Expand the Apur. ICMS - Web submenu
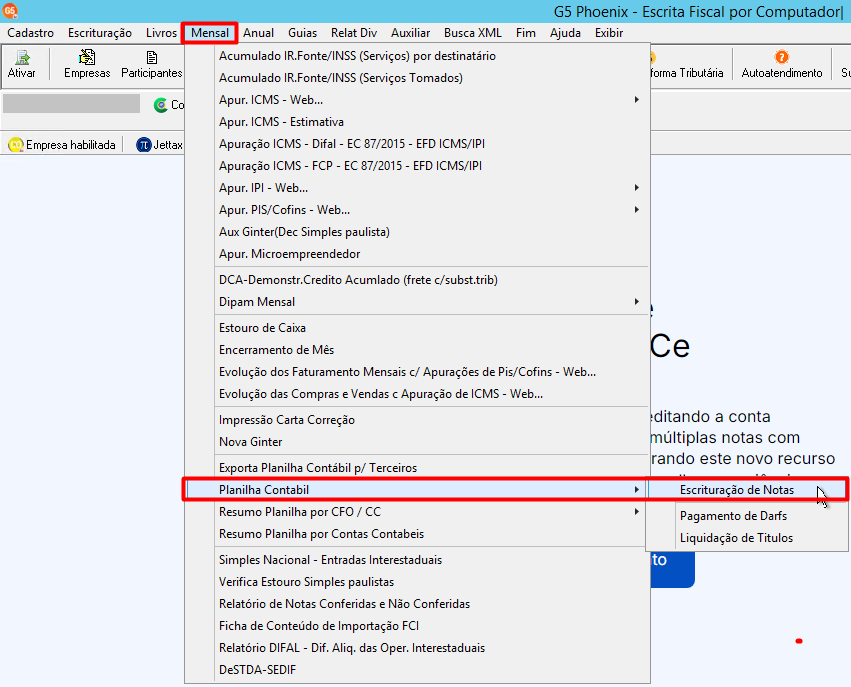Image resolution: width=851 pixels, height=687 pixels. tap(637, 100)
